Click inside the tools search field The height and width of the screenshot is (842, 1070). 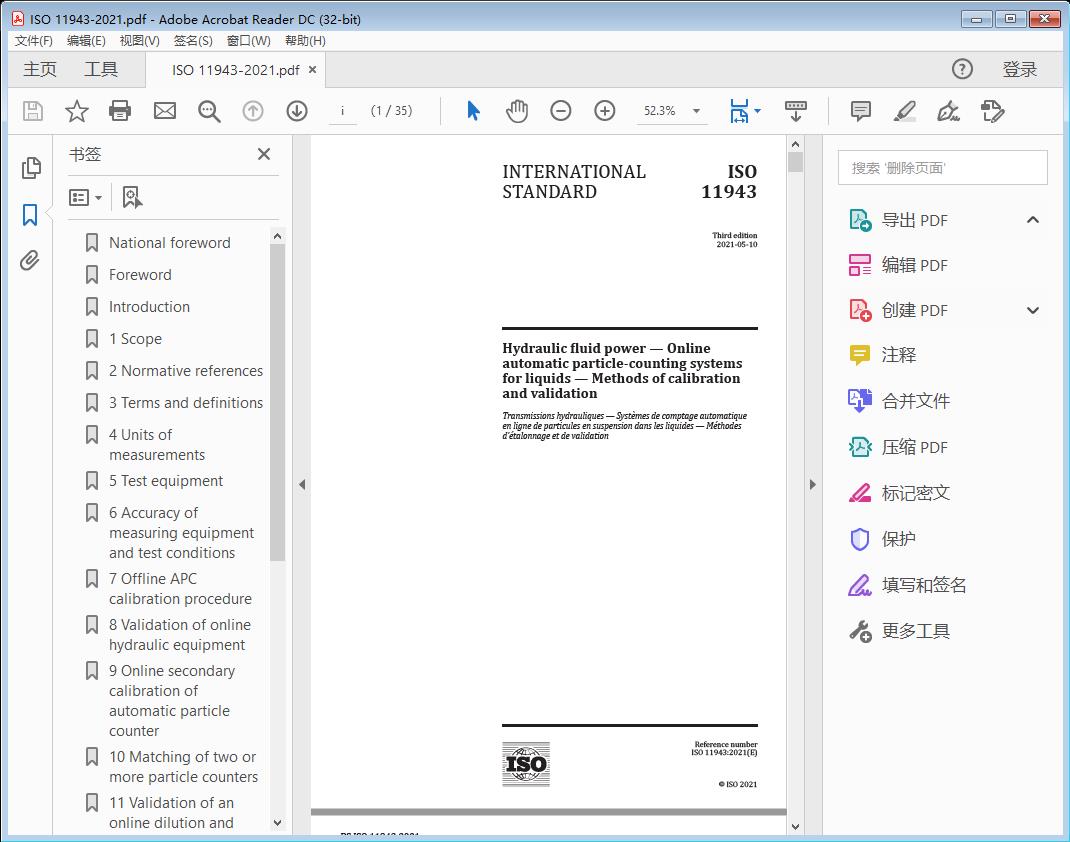click(x=941, y=167)
